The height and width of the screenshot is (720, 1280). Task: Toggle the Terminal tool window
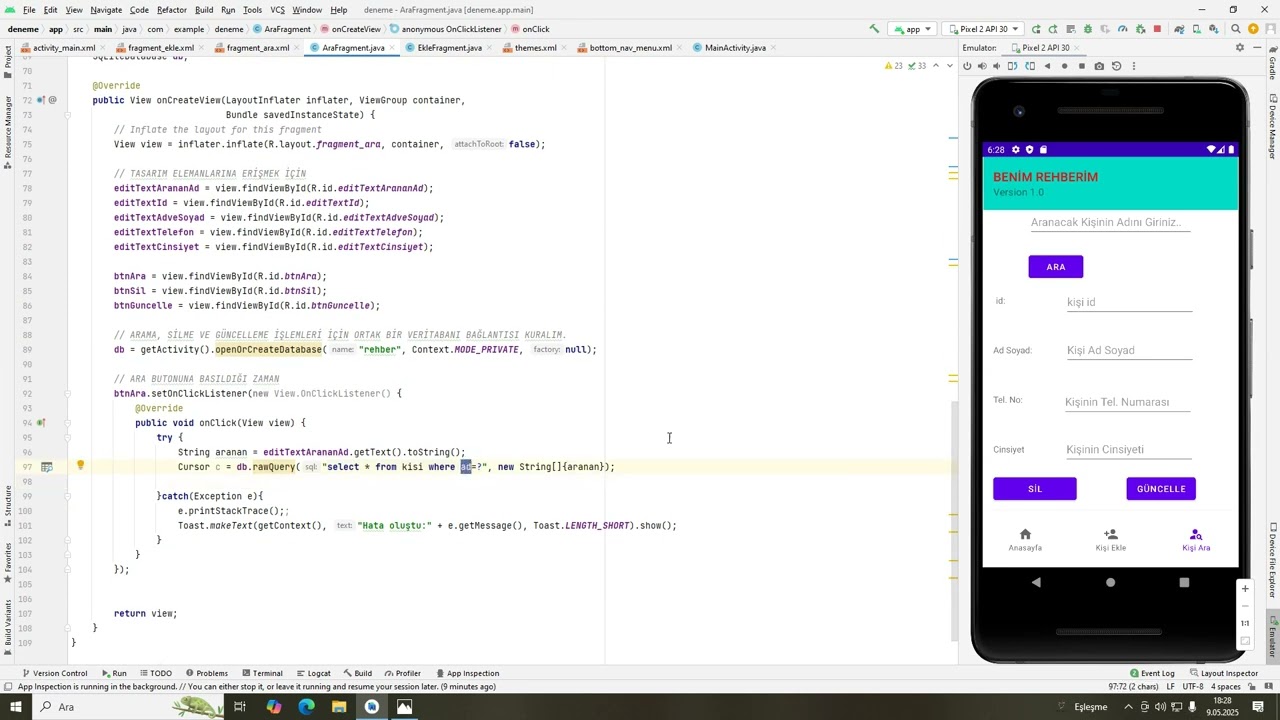[x=261, y=673]
